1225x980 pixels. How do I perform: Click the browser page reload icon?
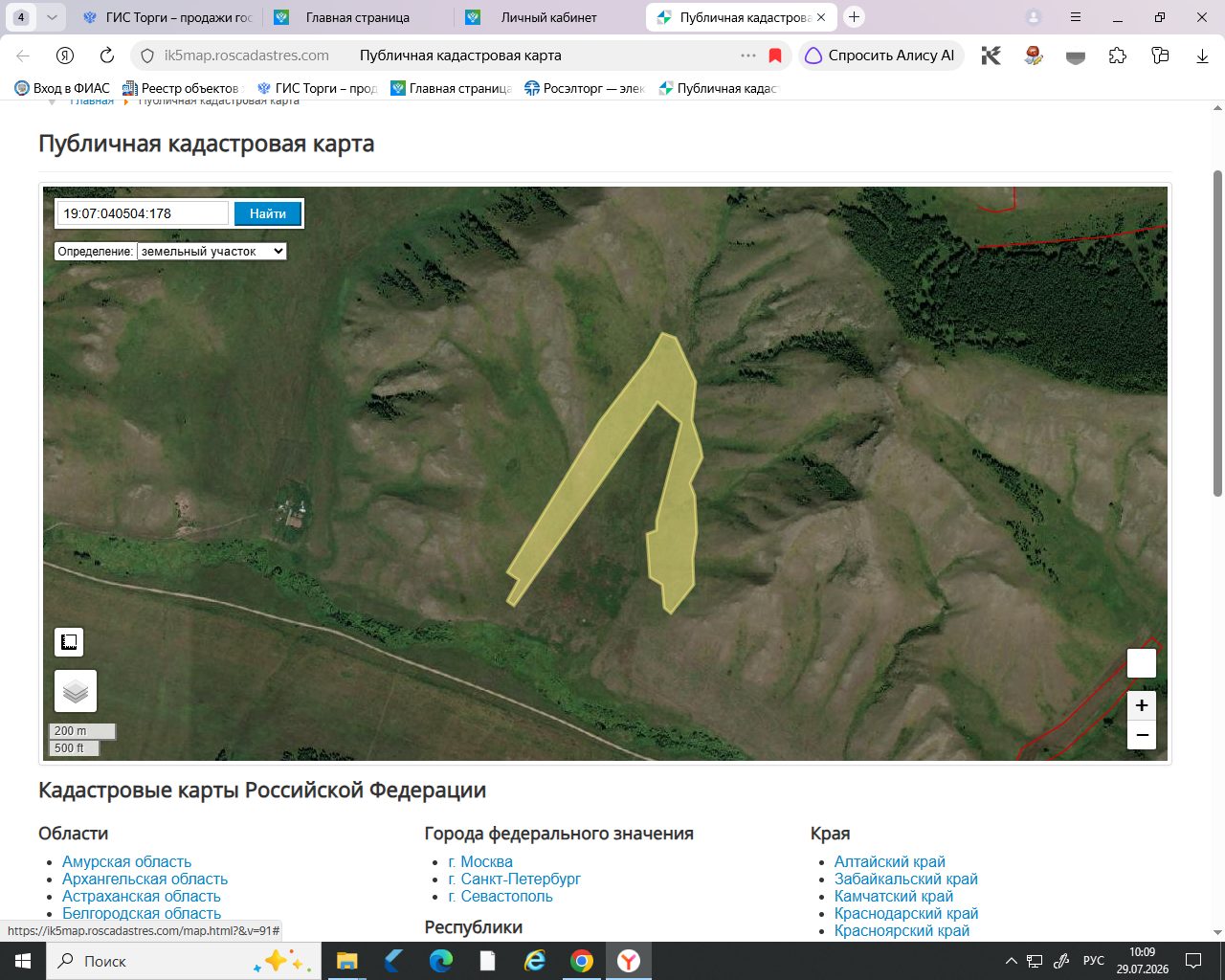tap(107, 56)
